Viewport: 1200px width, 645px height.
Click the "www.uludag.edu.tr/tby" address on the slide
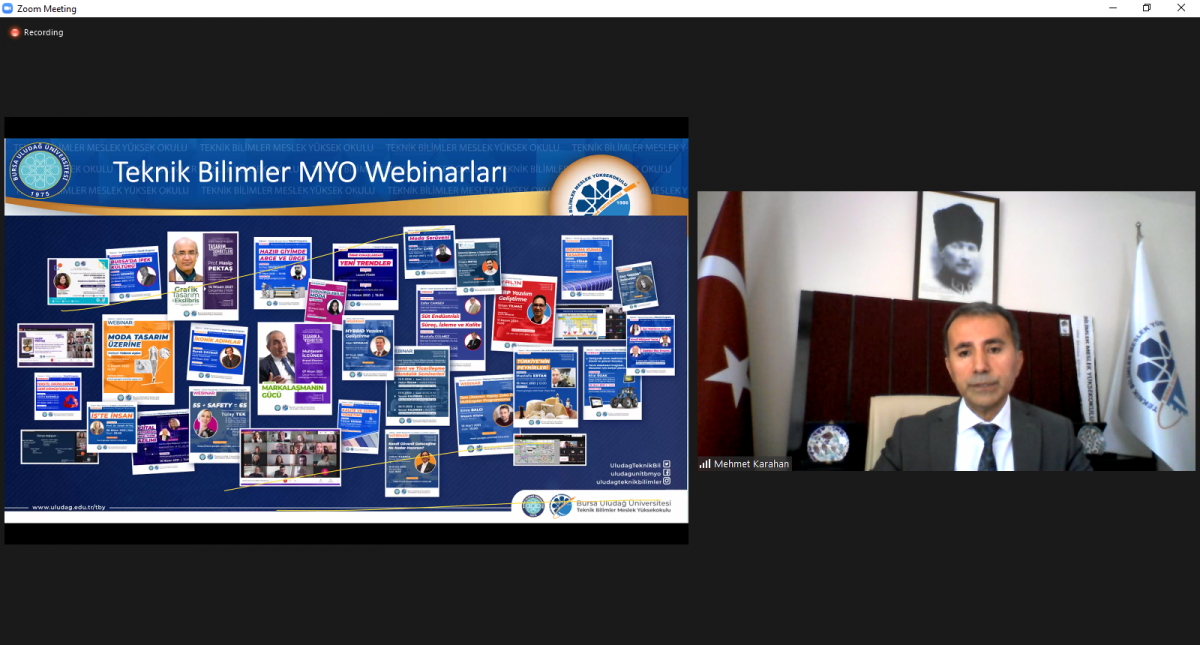[68, 507]
